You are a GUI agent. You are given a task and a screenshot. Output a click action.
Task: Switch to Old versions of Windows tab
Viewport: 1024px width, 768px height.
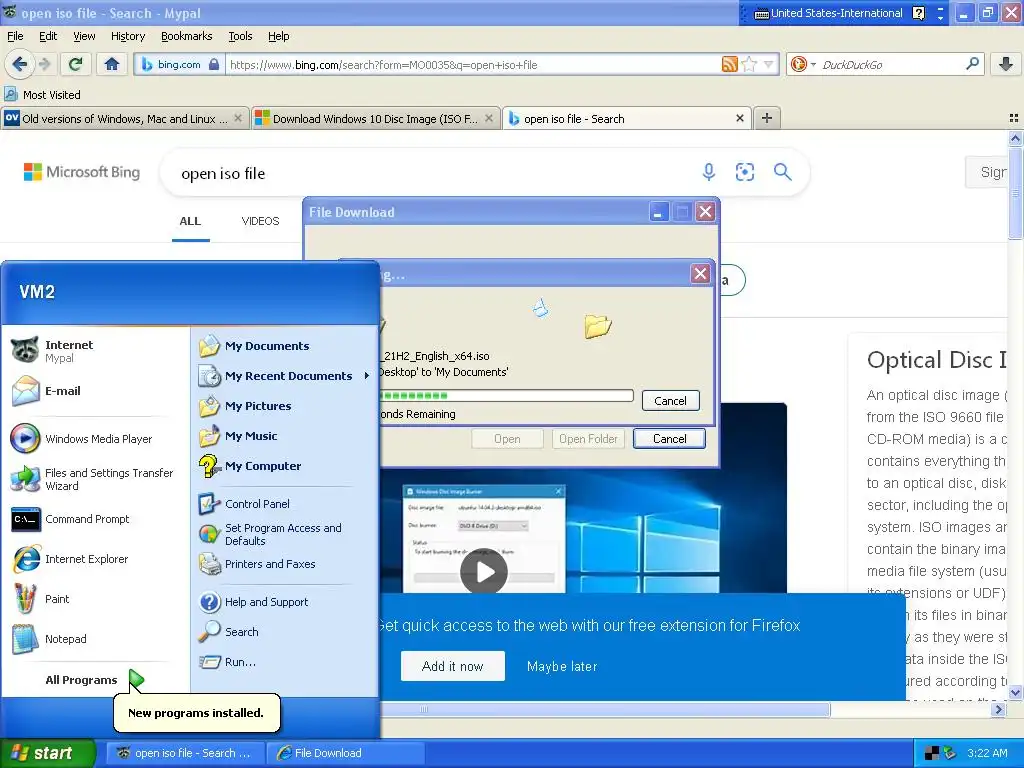[125, 118]
